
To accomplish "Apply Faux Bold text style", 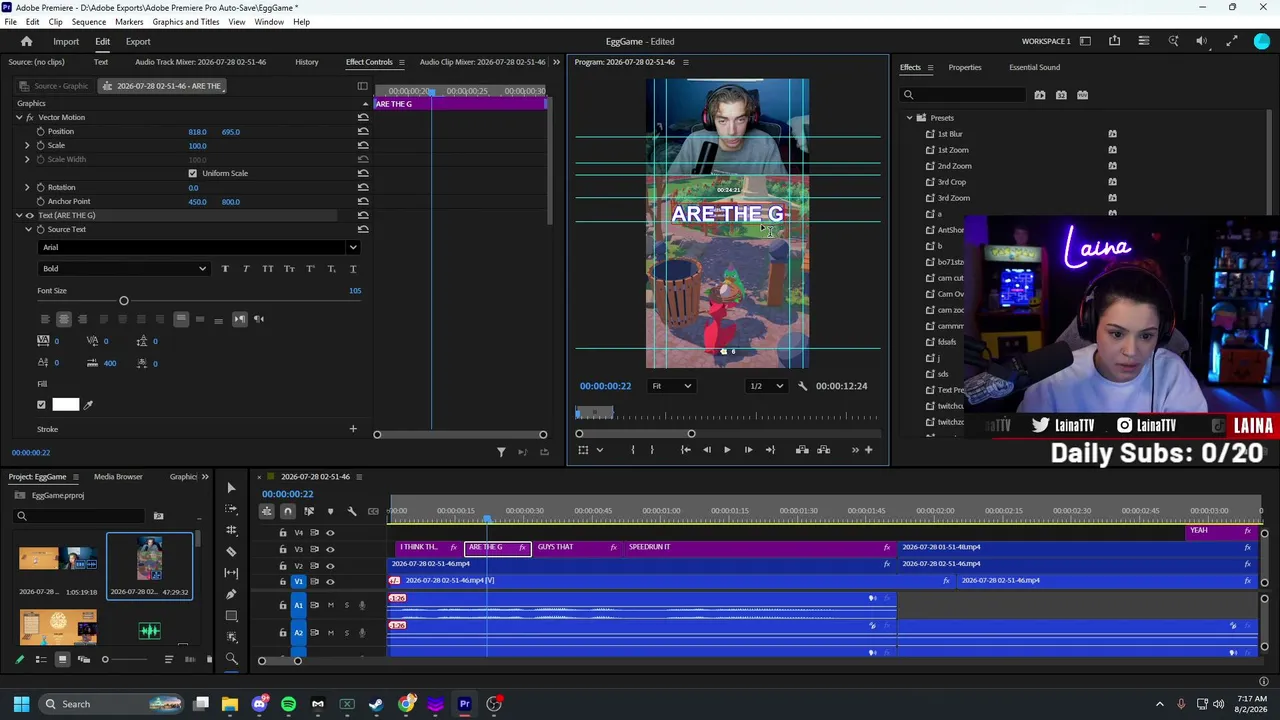I will pos(224,268).
